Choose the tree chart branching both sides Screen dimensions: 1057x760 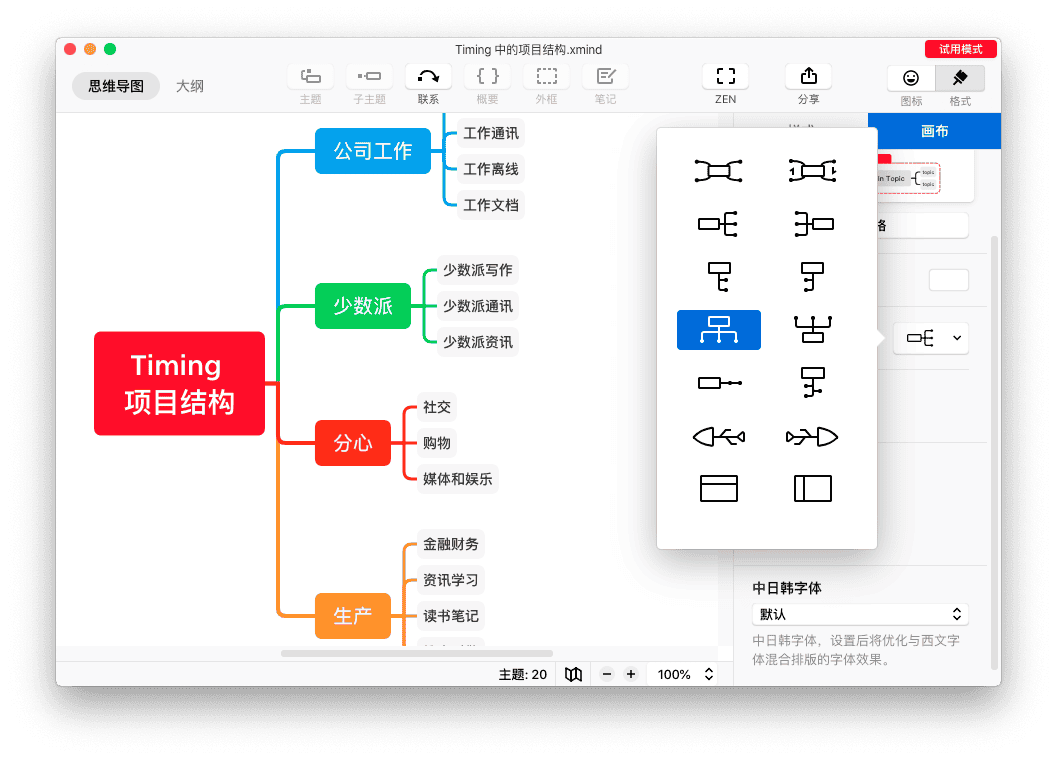coord(812,383)
